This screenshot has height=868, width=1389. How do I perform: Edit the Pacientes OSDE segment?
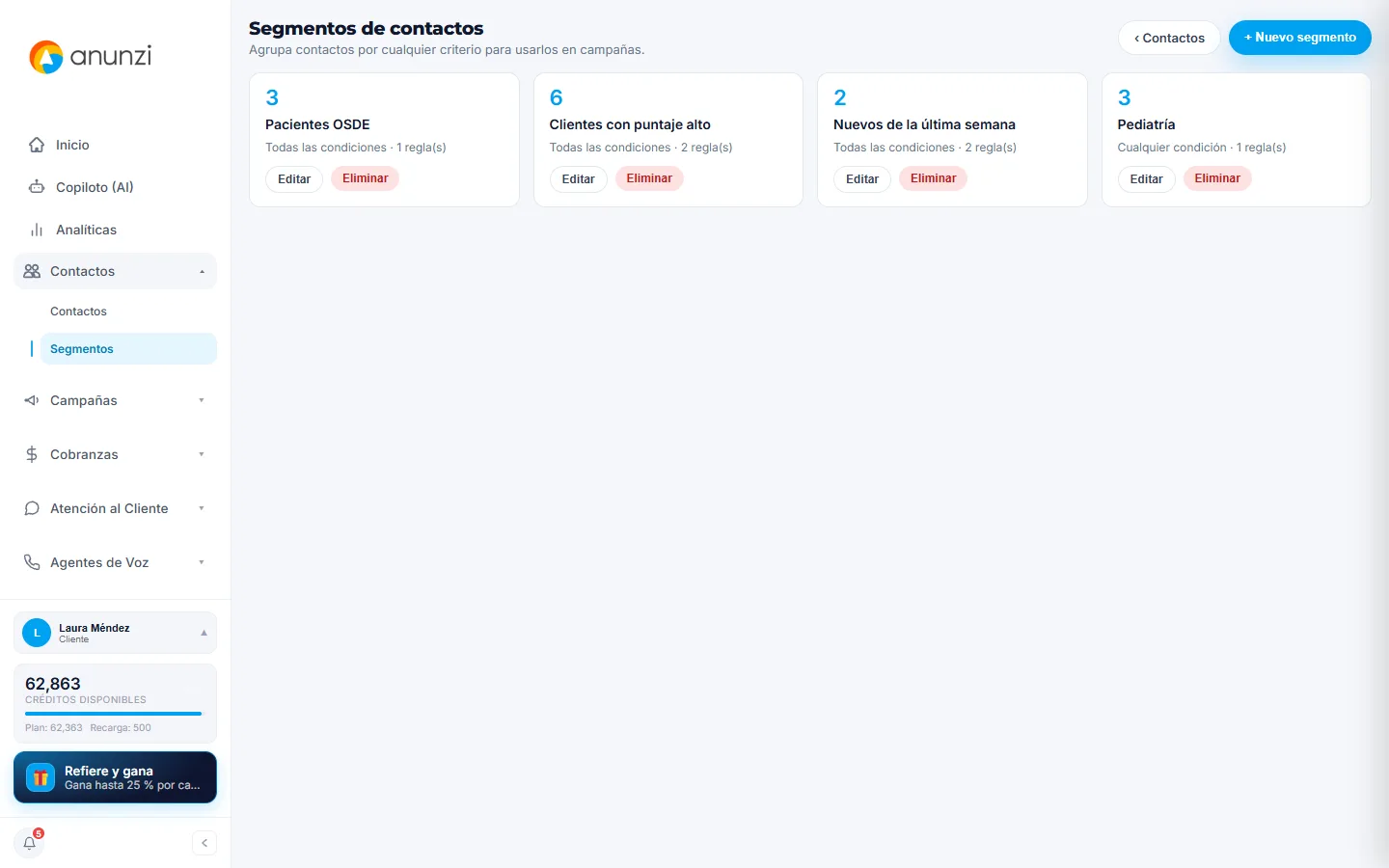click(294, 178)
